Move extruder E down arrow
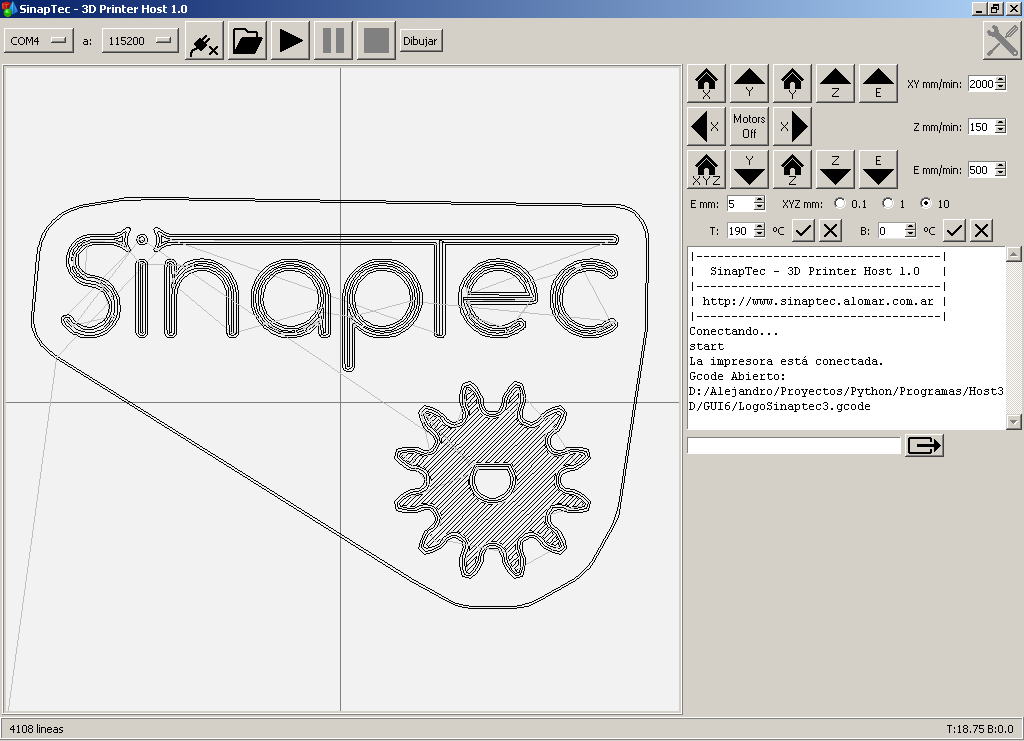1024x741 pixels. pos(878,170)
